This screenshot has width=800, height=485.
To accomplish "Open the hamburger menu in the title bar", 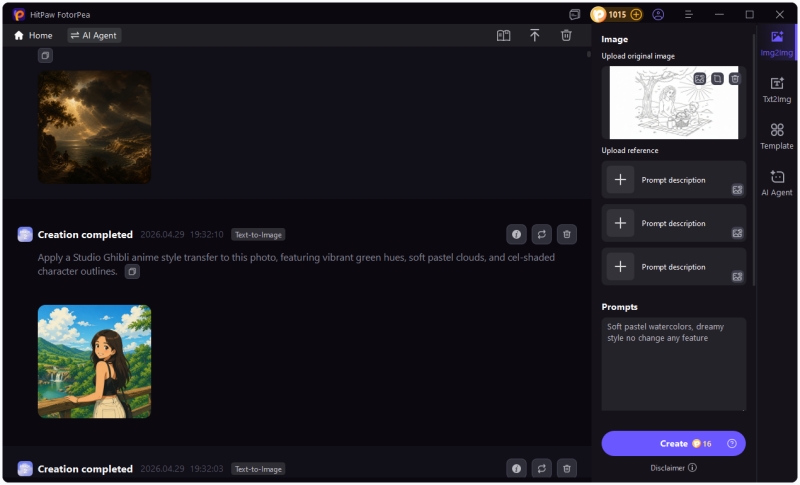I will pos(688,14).
